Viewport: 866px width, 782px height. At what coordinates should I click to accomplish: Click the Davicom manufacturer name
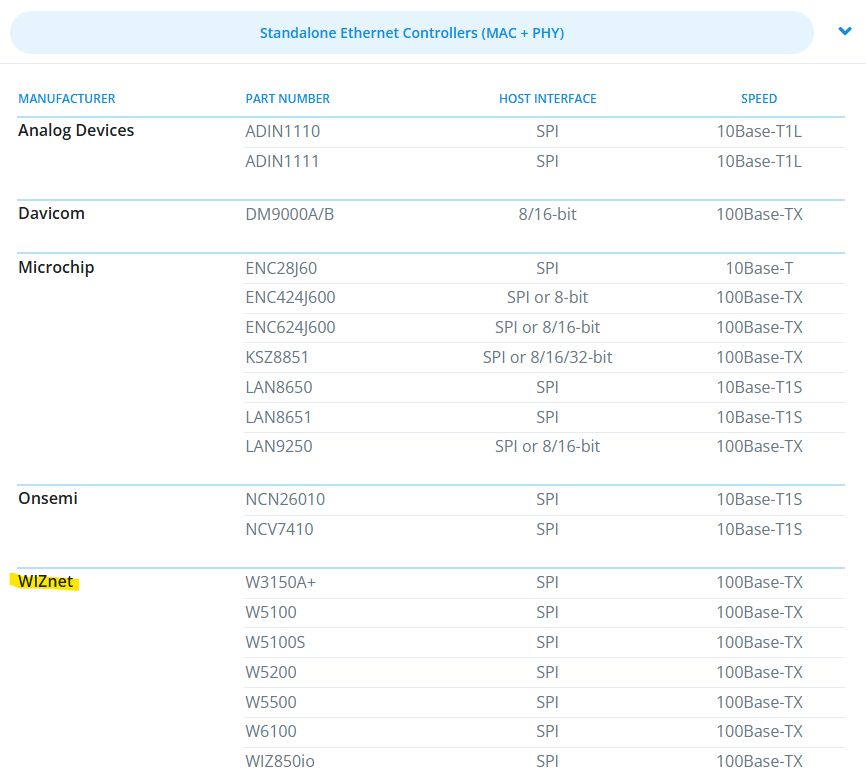coord(51,214)
